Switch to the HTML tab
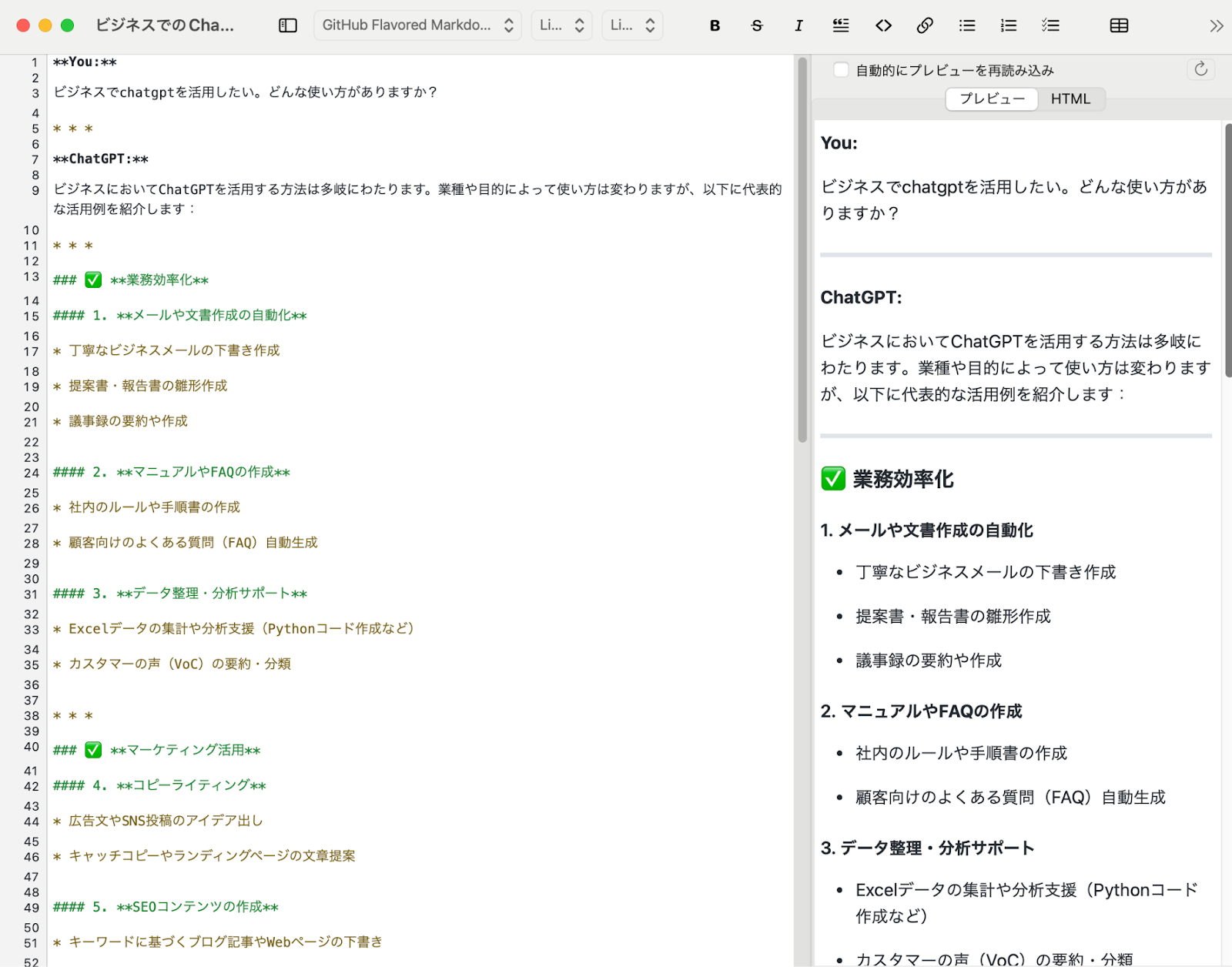The height and width of the screenshot is (967, 1232). 1071,99
